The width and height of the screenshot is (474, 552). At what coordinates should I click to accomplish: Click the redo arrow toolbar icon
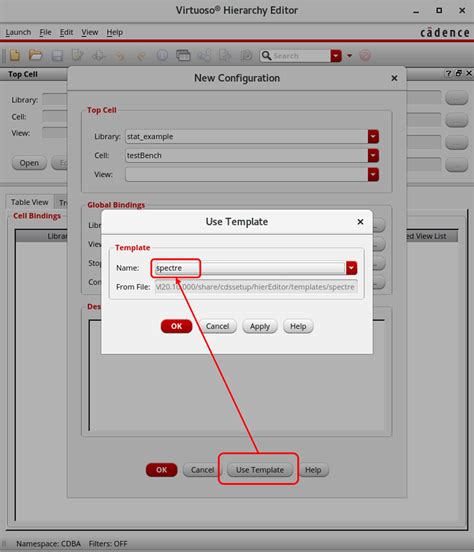[x=141, y=56]
